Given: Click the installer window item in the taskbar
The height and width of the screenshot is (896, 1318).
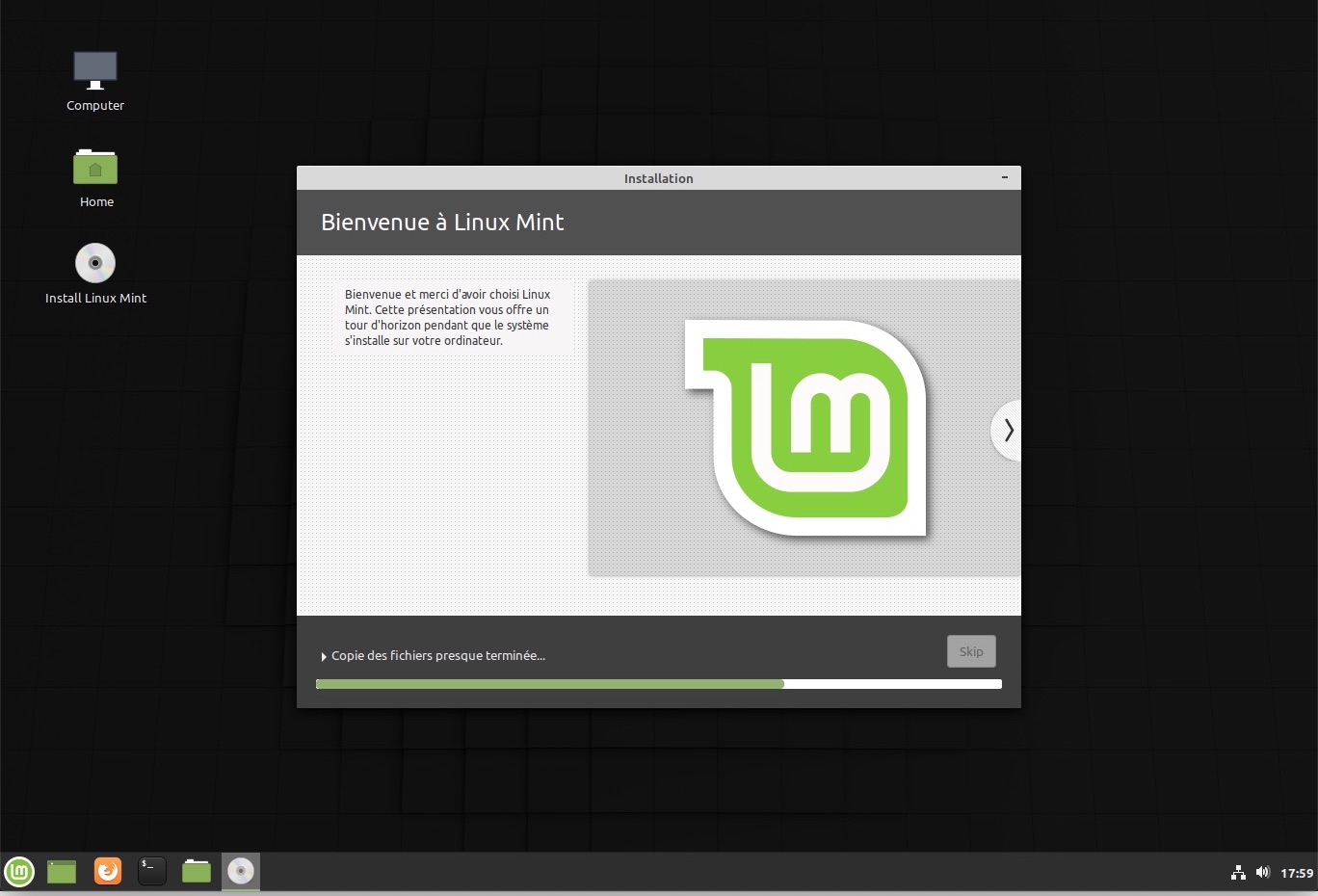Looking at the screenshot, I should point(241,872).
